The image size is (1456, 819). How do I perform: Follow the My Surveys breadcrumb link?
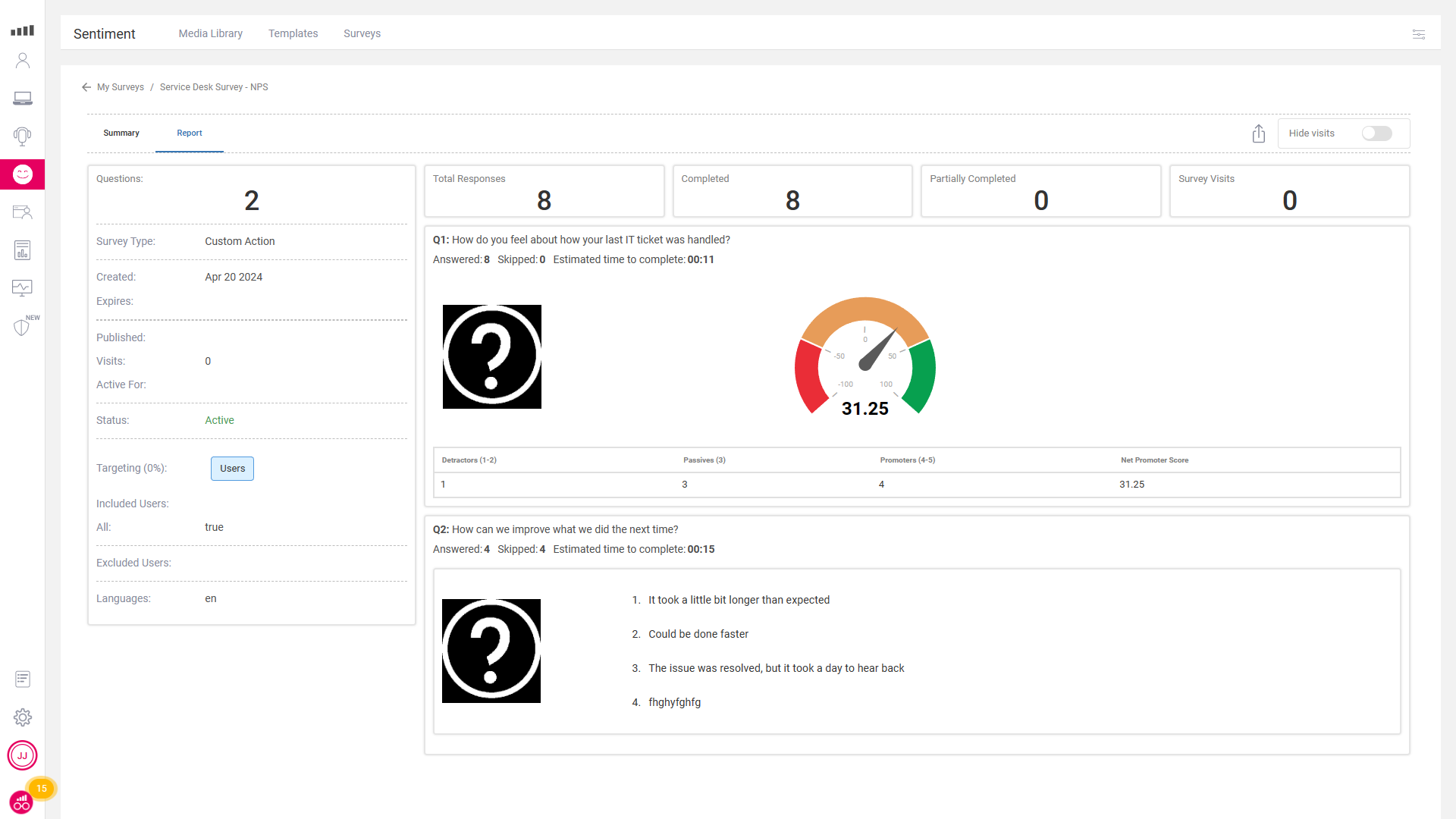pyautogui.click(x=121, y=87)
